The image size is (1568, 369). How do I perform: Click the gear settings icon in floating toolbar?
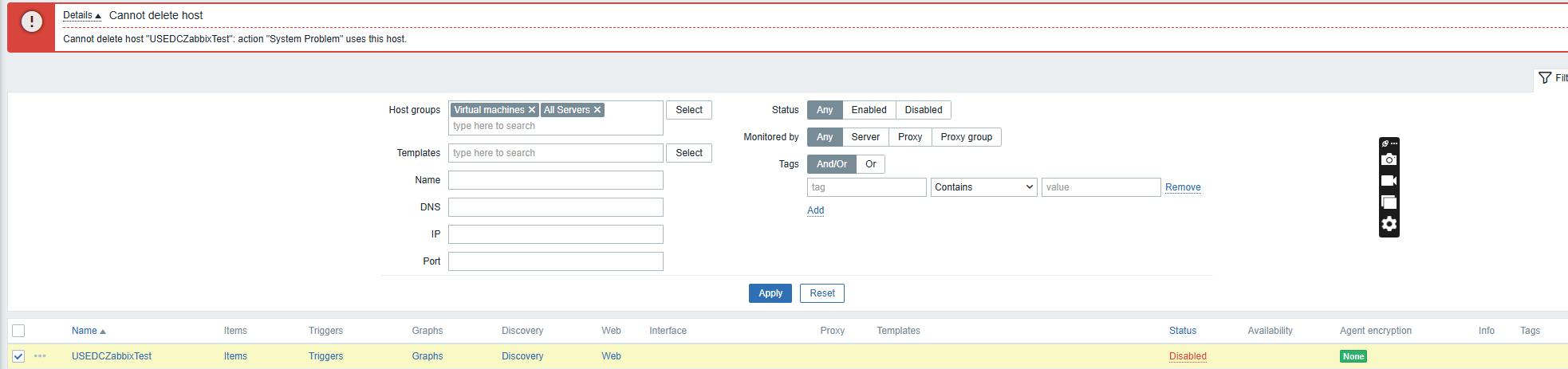click(1389, 224)
